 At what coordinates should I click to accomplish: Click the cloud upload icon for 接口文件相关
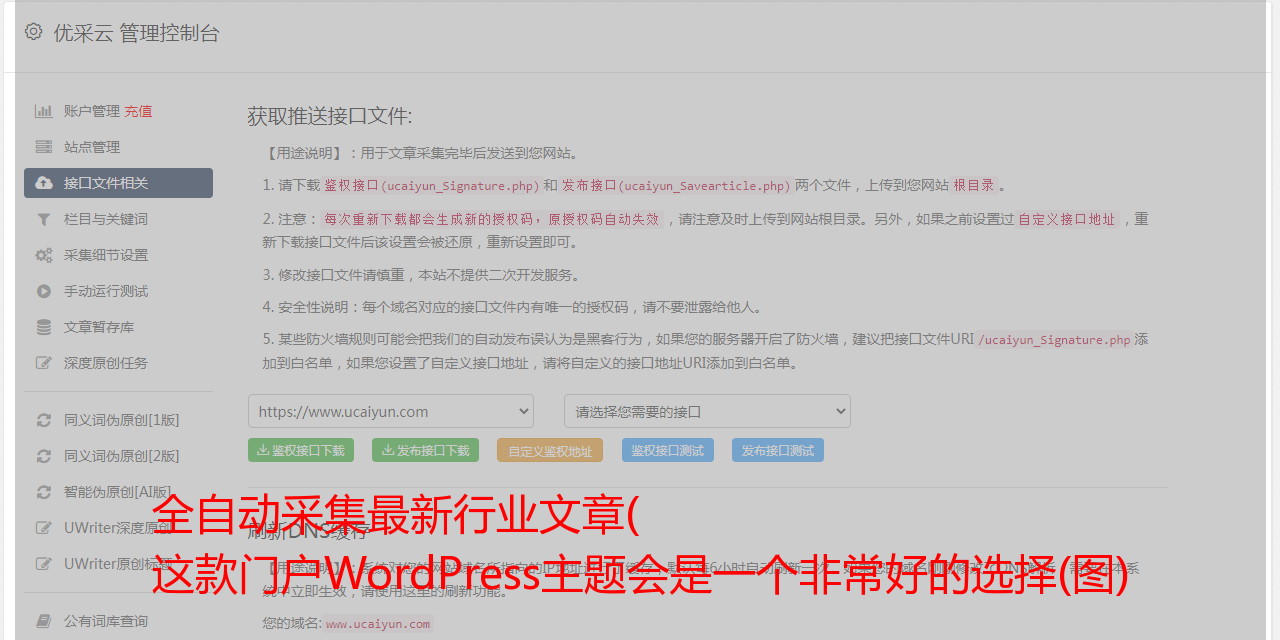(x=44, y=183)
